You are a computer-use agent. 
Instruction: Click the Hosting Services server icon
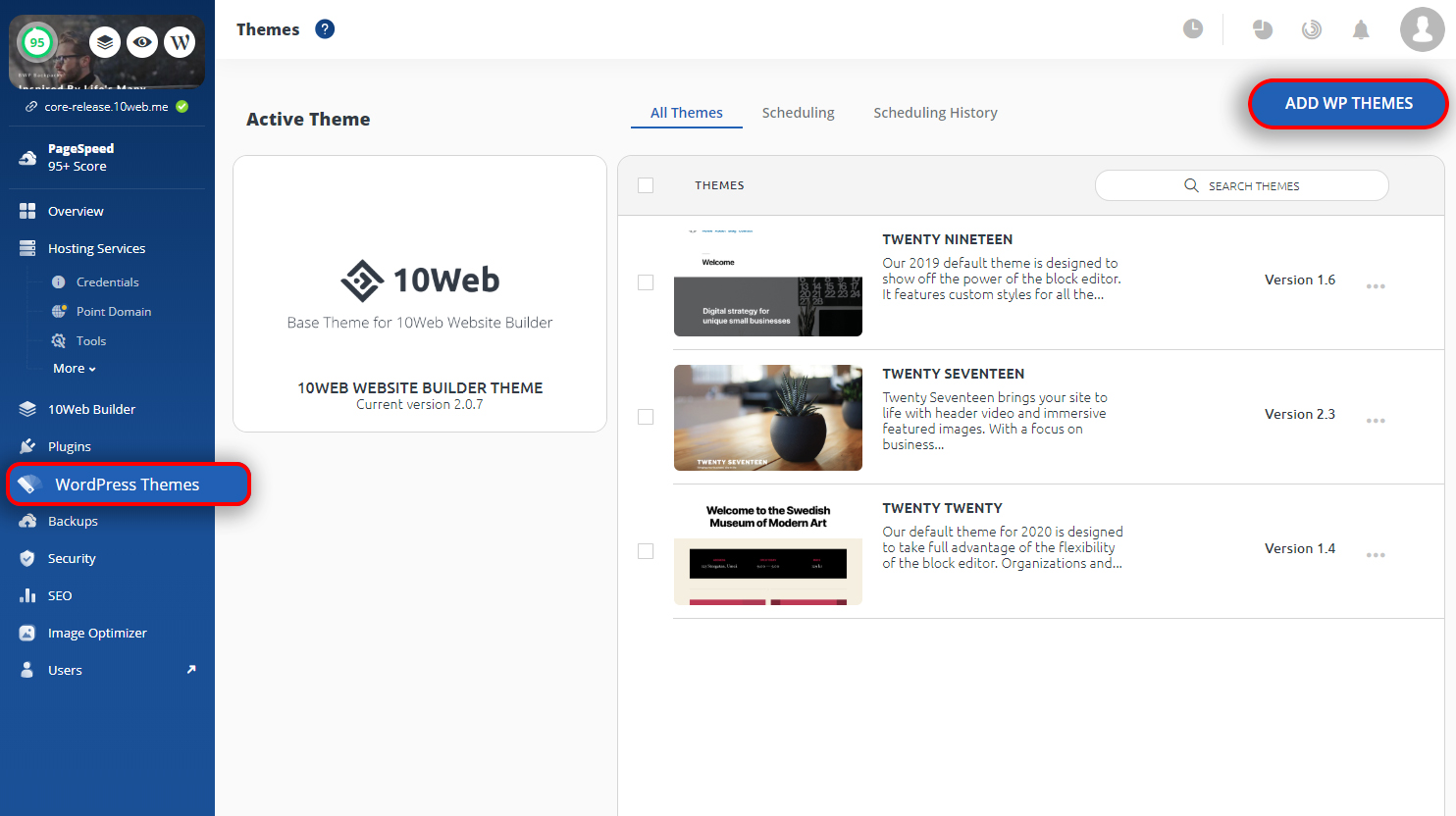pyautogui.click(x=27, y=248)
